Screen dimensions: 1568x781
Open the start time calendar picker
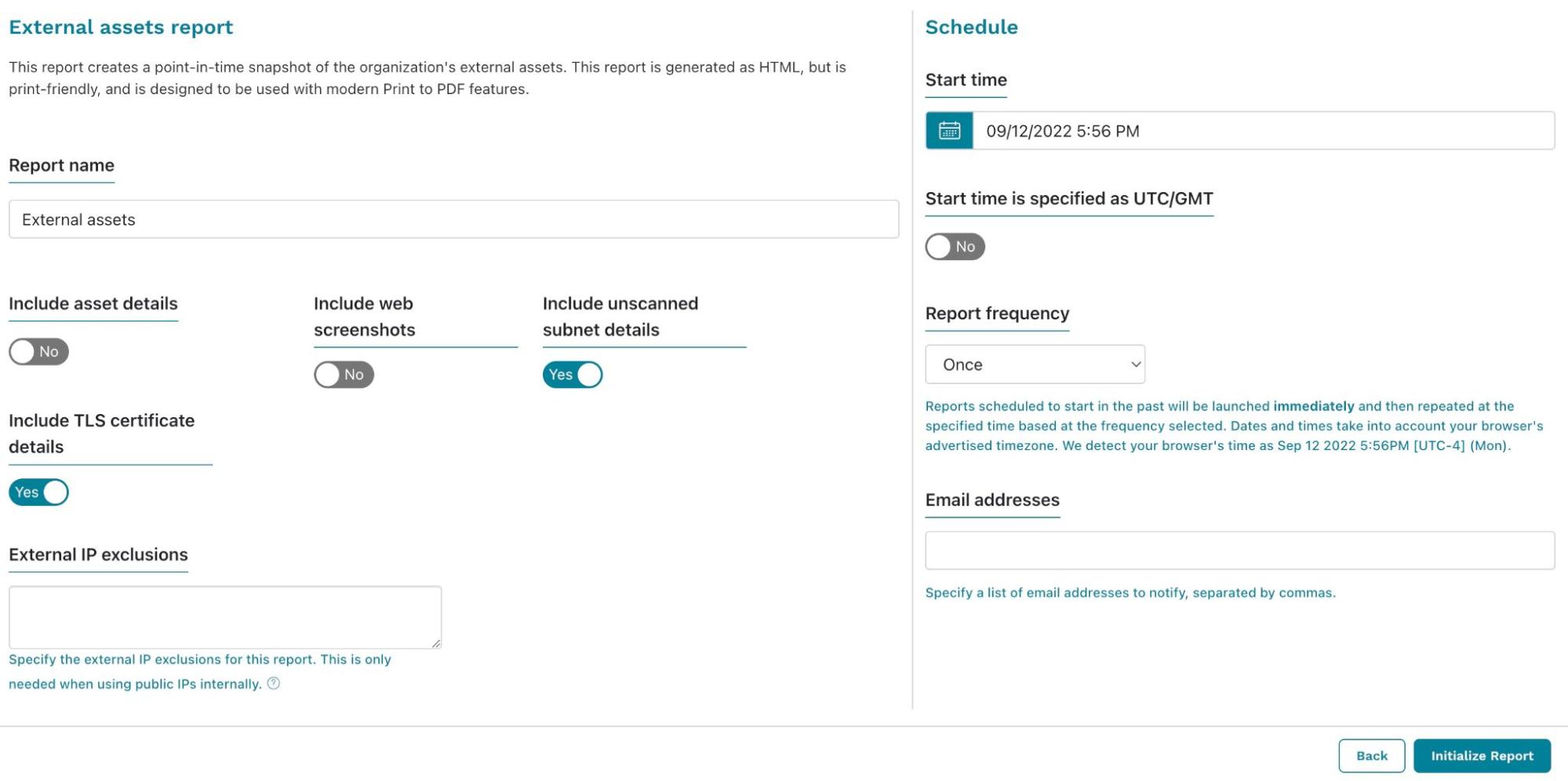click(950, 131)
